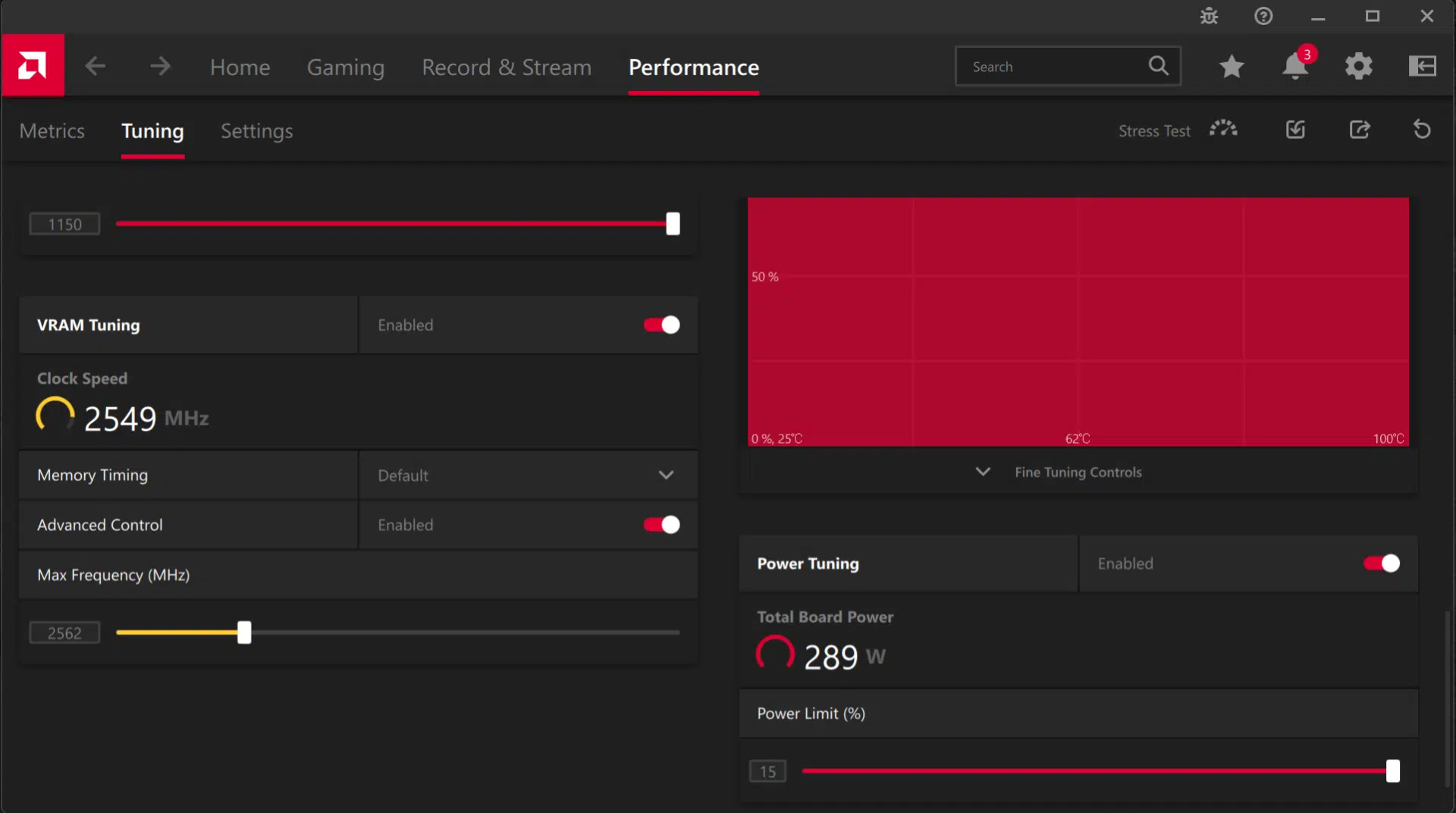1456x813 pixels.
Task: Collapse the sidebar using the panel icon
Action: click(x=1423, y=66)
